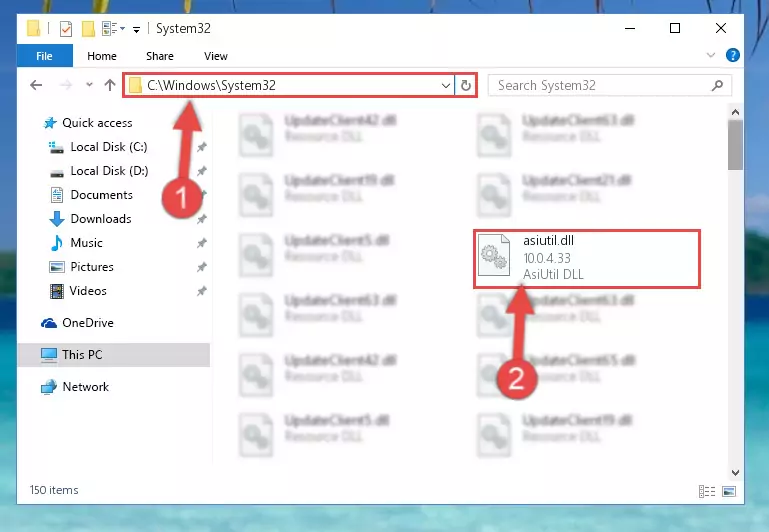Switch to the View ribbon tab
This screenshot has height=532, width=769.
(216, 56)
